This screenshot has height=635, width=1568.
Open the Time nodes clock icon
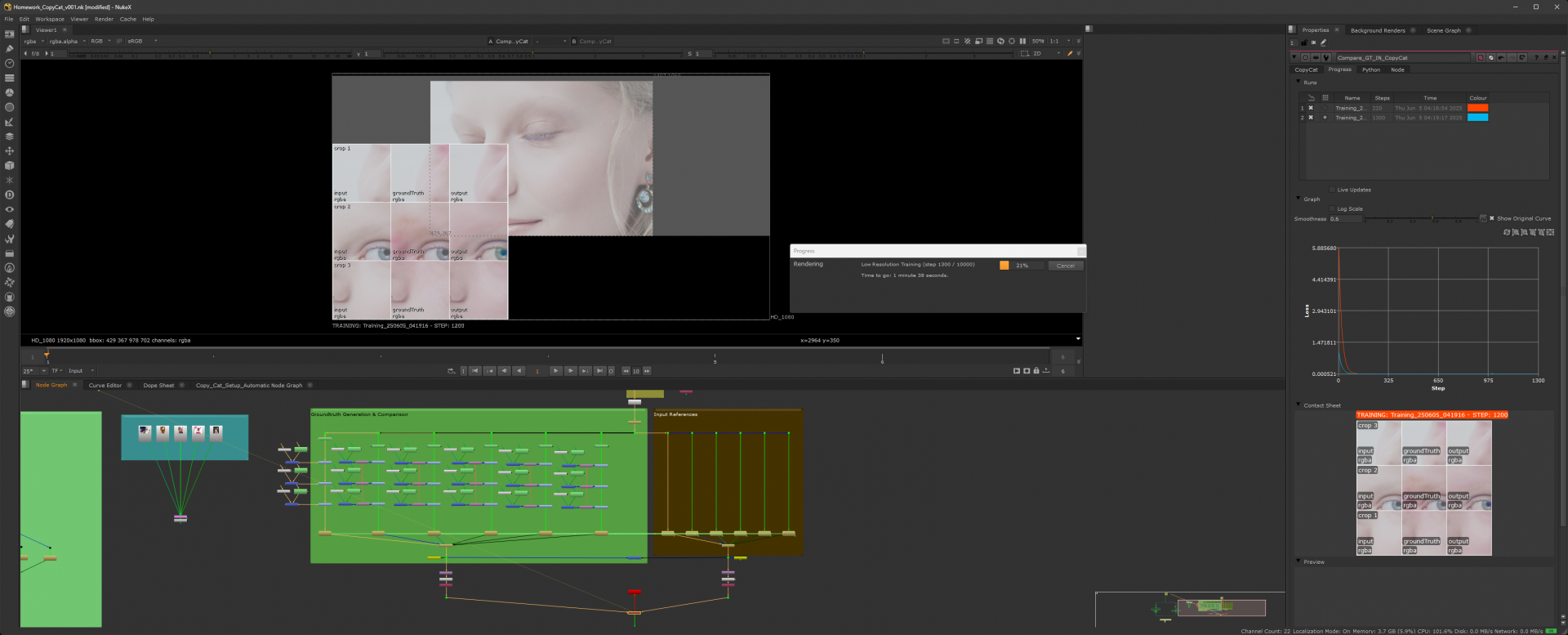pyautogui.click(x=9, y=63)
